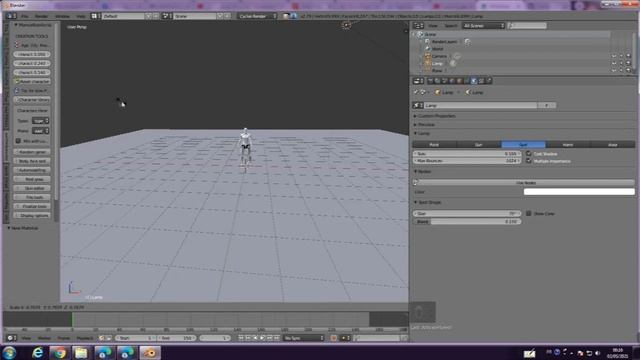This screenshot has height=360, width=640.
Task: Open the No Sync dropdown in timeline
Action: click(304, 338)
